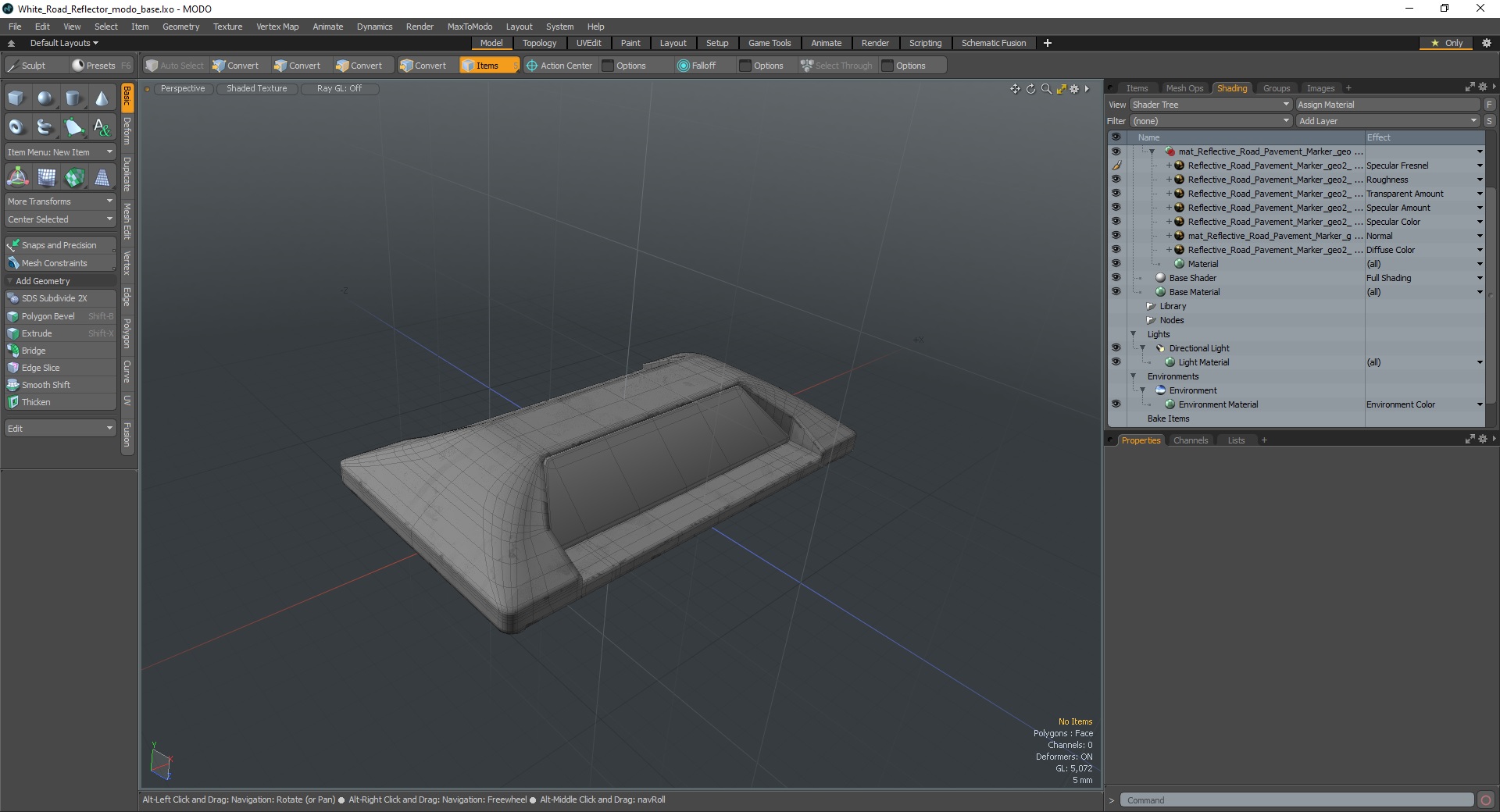Switch to the Channels tab
The image size is (1500, 812).
[1191, 440]
